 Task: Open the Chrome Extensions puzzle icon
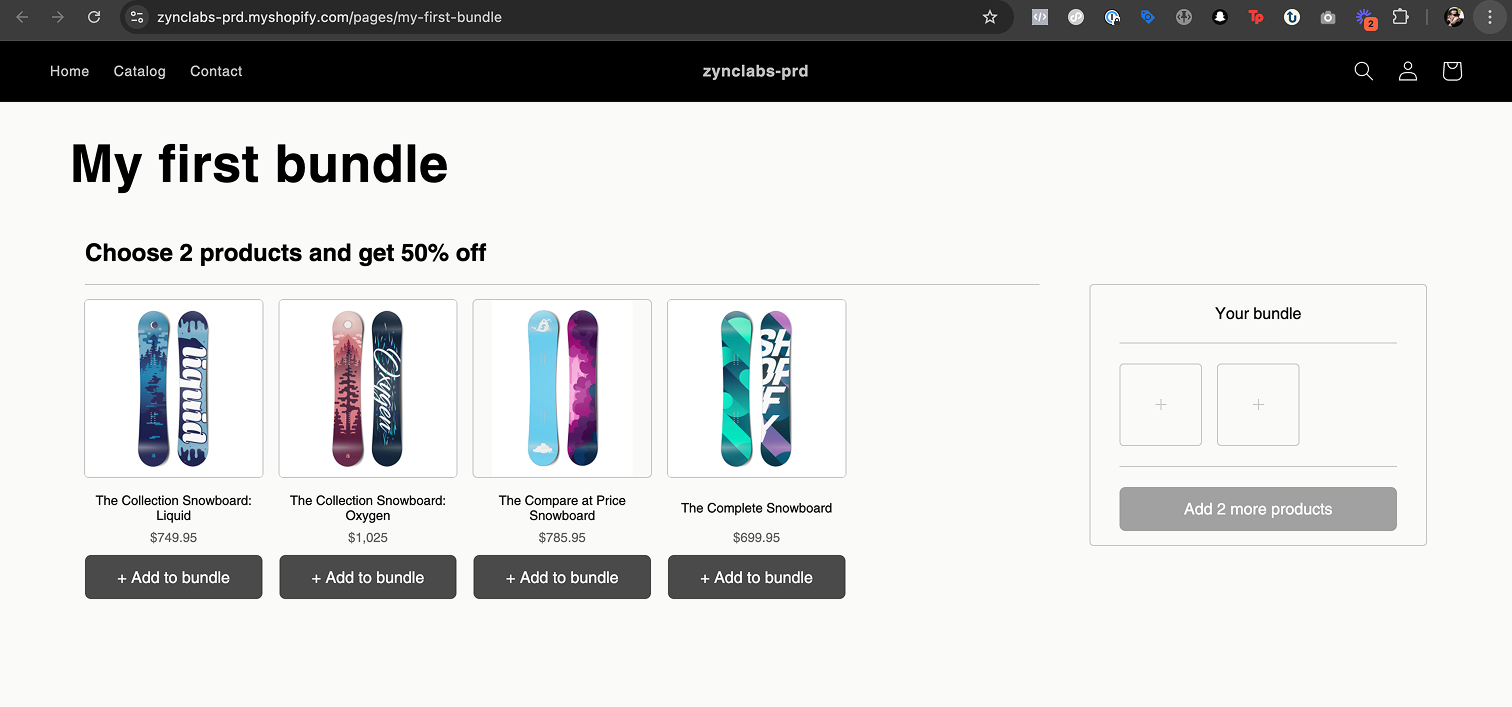(x=1400, y=17)
